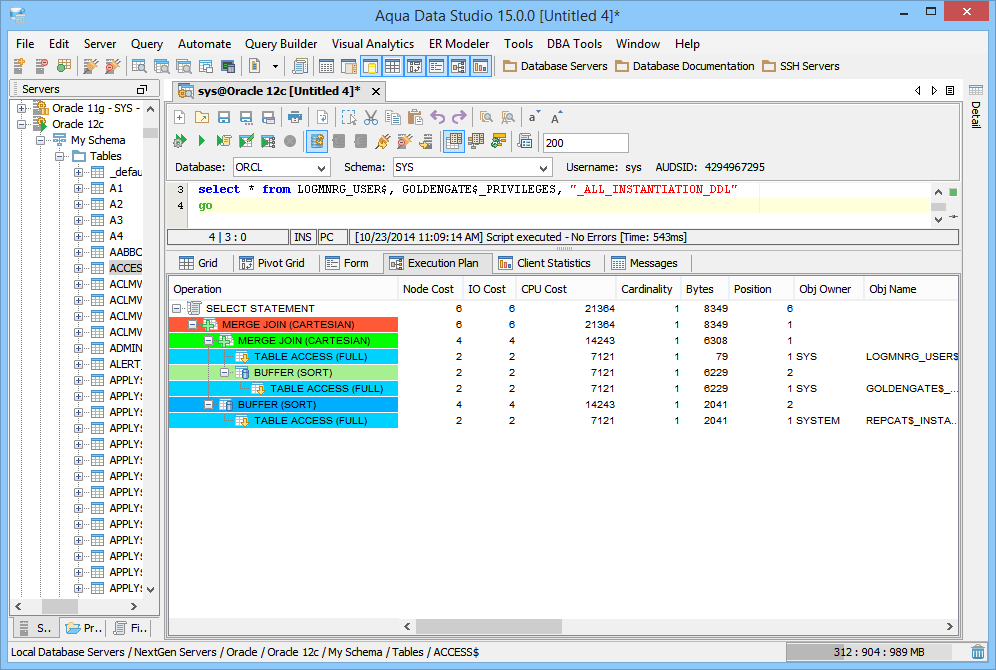Open the Database ORCL dropdown
The image size is (996, 670).
pos(321,168)
